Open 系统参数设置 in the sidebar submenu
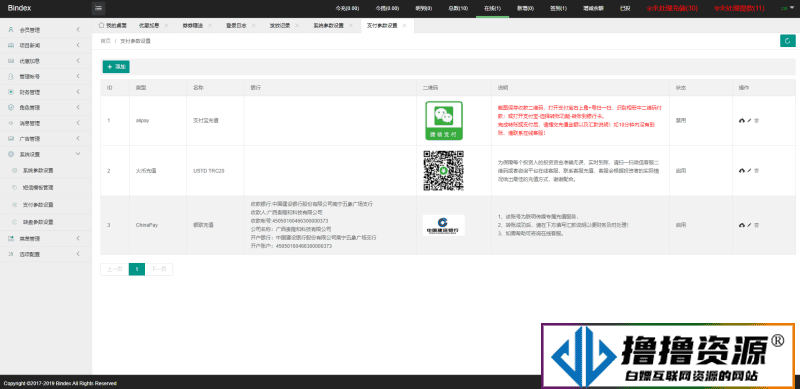The width and height of the screenshot is (800, 389). (x=38, y=171)
